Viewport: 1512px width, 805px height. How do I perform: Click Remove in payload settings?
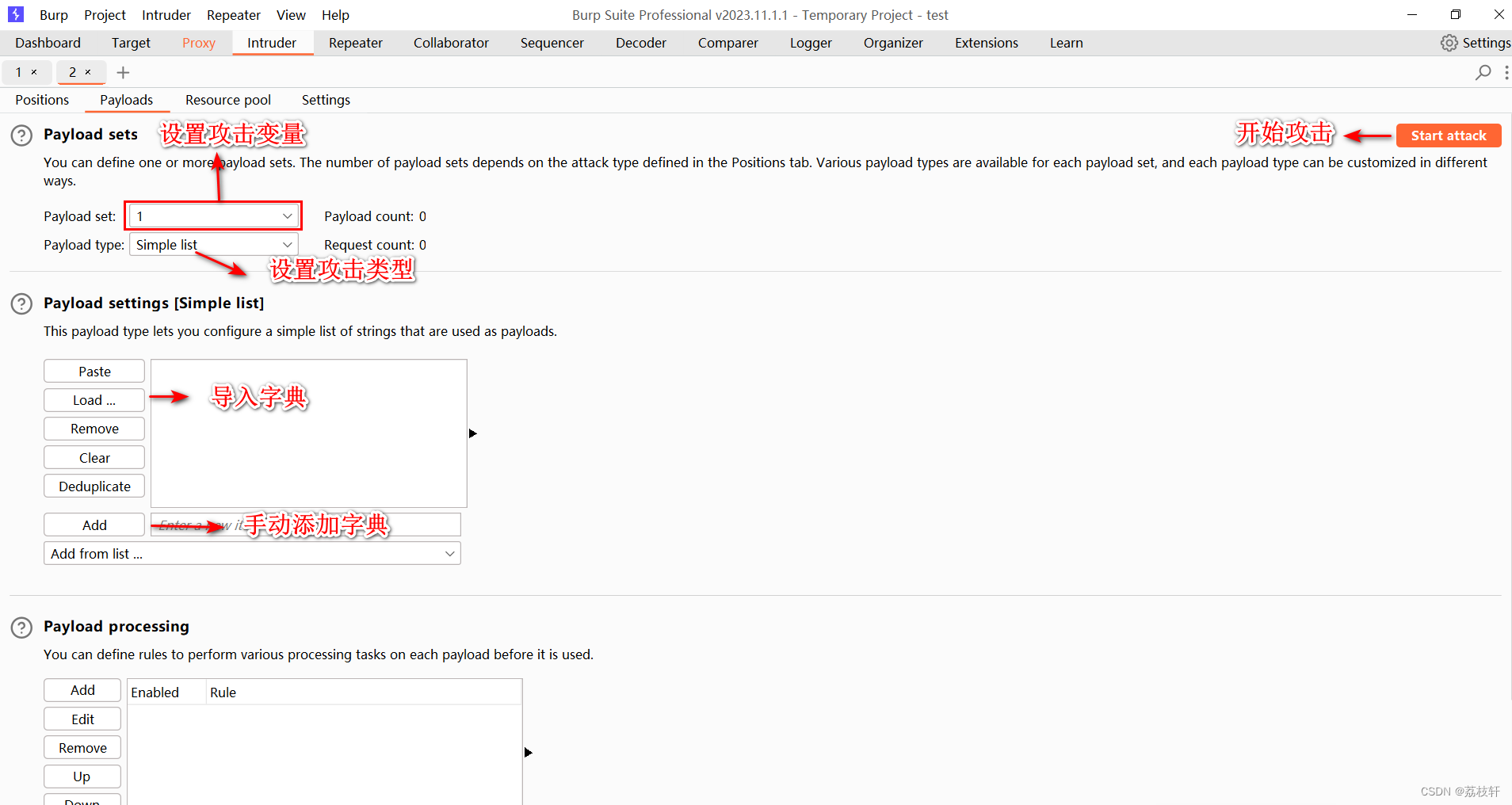[x=94, y=429]
